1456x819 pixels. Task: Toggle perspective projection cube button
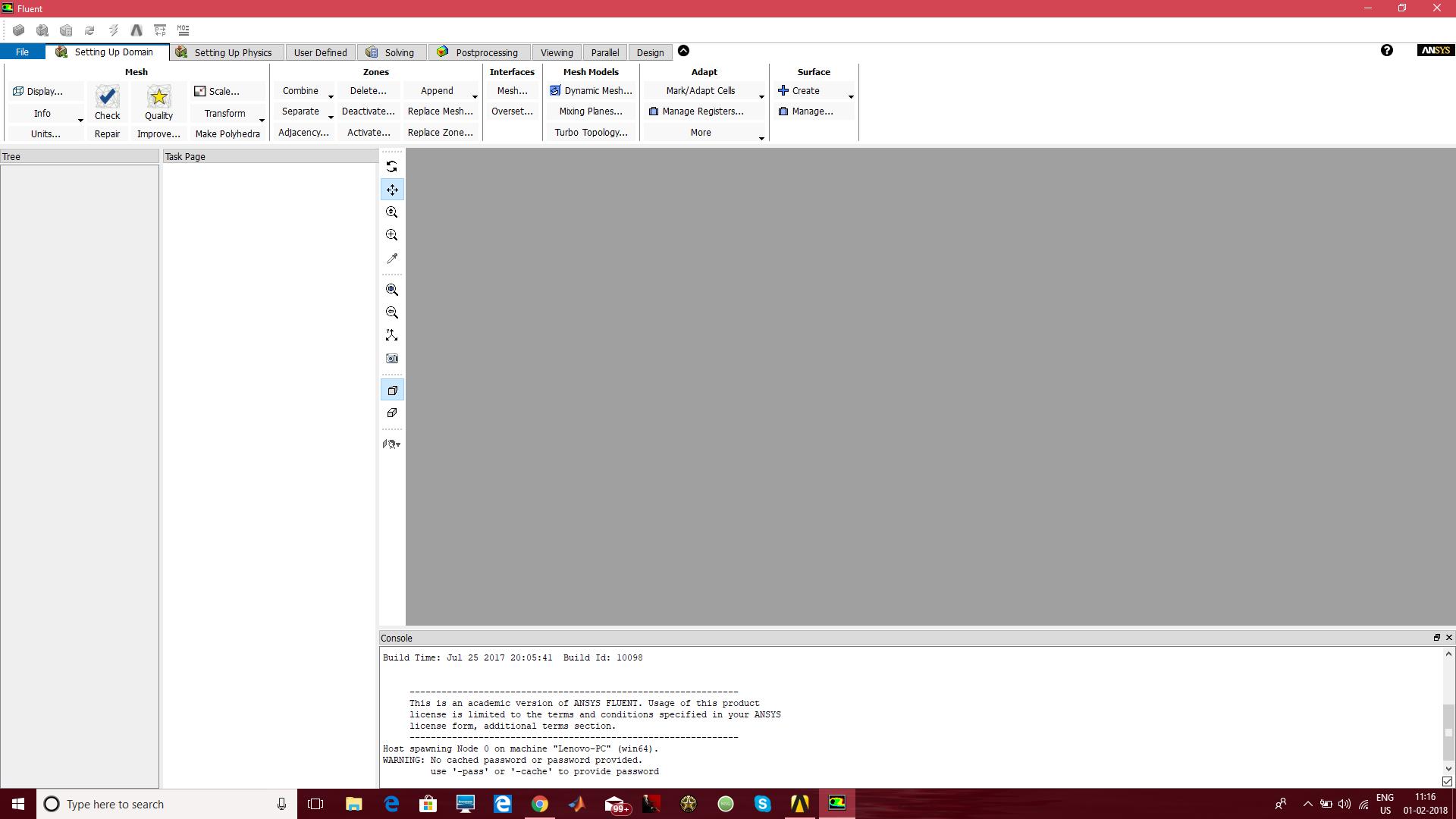pyautogui.click(x=392, y=391)
